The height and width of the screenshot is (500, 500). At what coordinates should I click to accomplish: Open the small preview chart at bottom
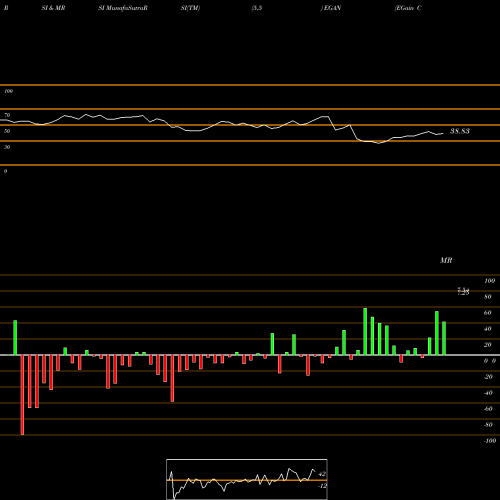[247, 479]
